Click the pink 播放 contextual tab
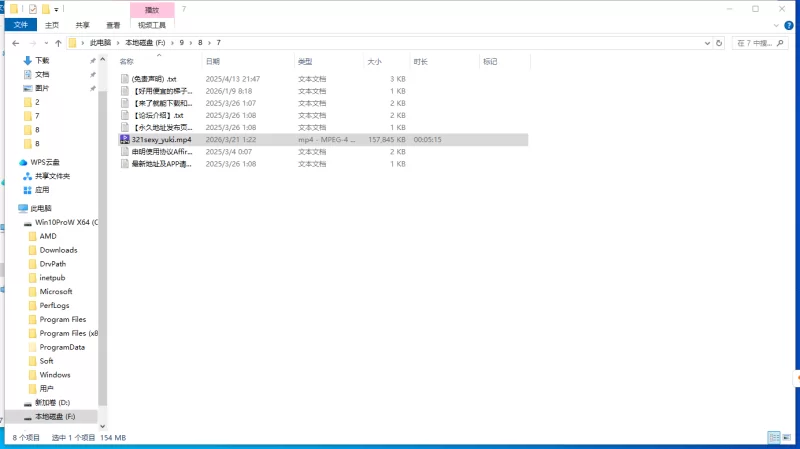Screen dimensions: 800x449 [152, 10]
